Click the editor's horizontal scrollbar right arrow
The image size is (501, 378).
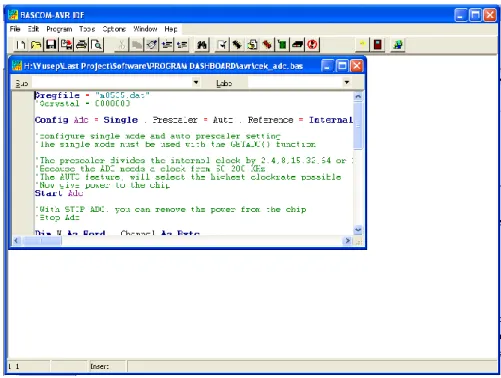coord(347,240)
